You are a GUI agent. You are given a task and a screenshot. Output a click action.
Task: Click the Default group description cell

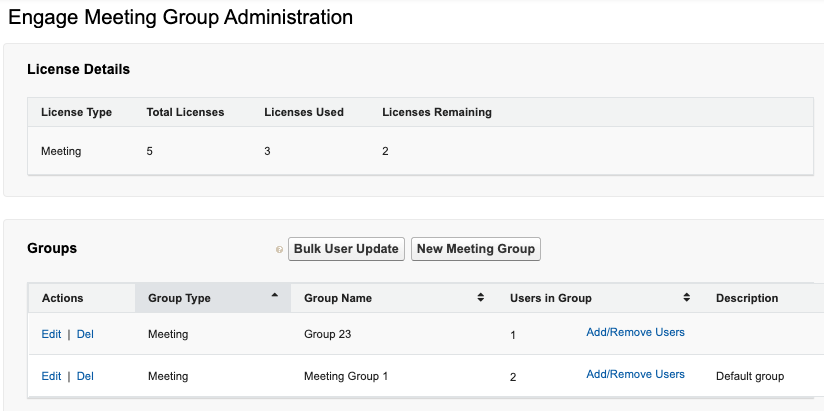(749, 376)
